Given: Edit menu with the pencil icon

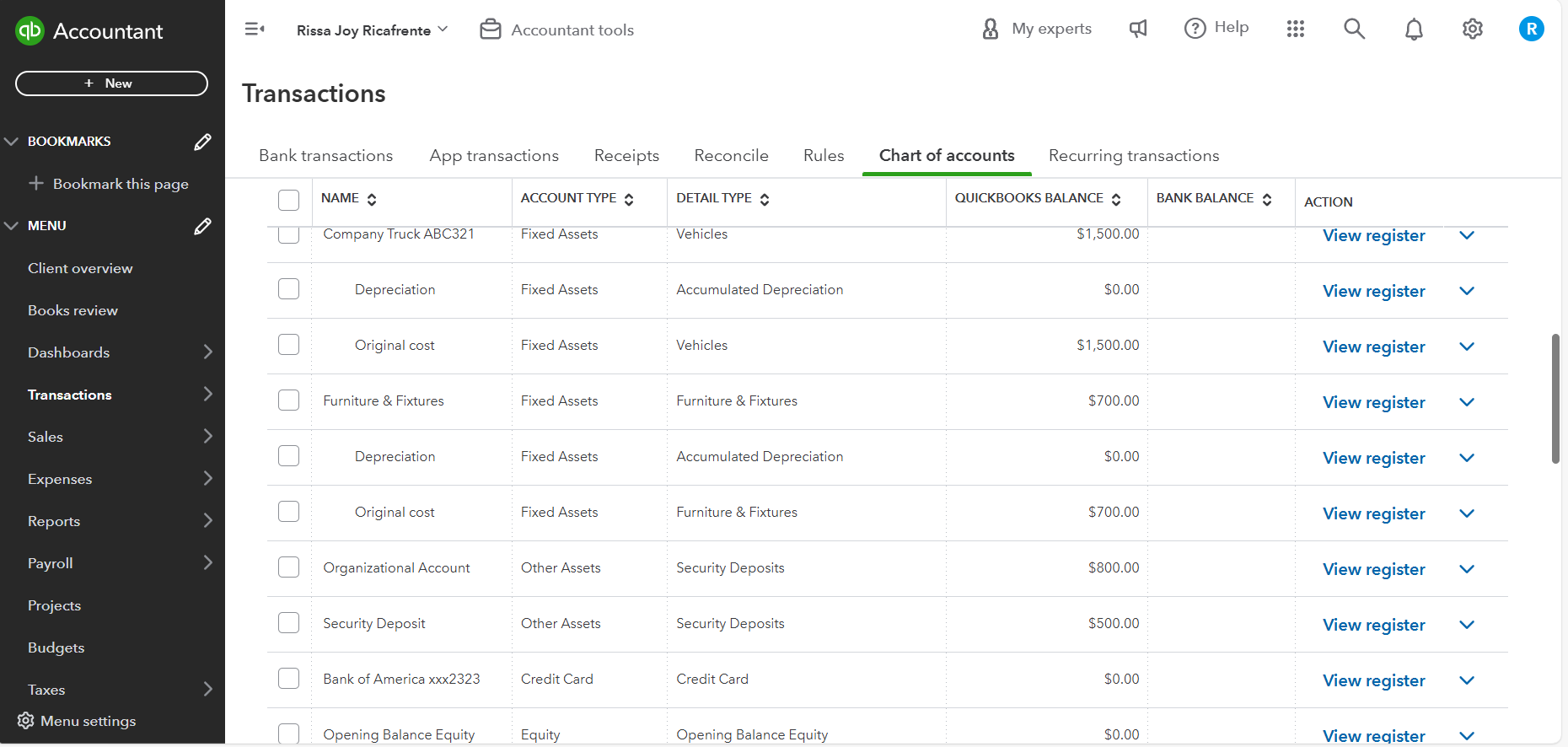Looking at the screenshot, I should click(x=202, y=226).
